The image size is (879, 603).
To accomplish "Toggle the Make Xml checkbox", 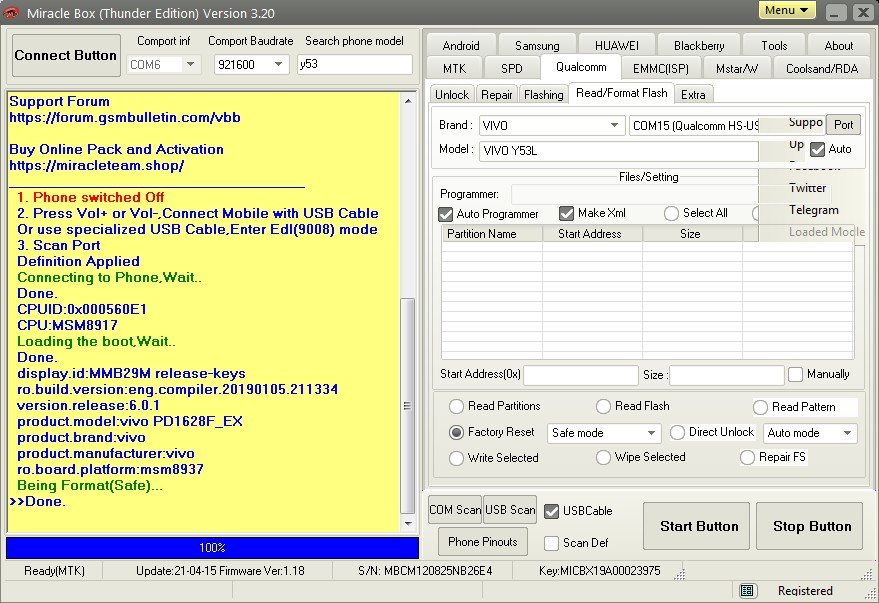I will [x=566, y=213].
